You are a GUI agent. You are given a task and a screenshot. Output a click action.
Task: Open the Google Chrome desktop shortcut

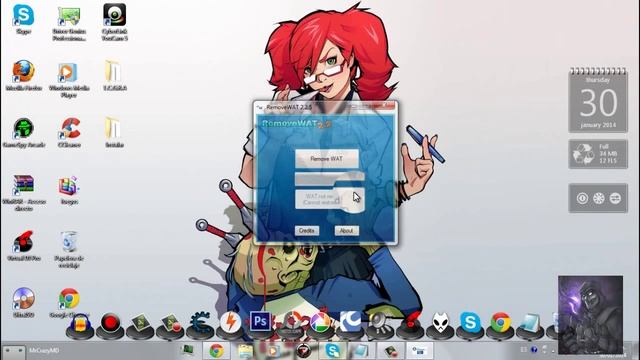click(x=69, y=303)
